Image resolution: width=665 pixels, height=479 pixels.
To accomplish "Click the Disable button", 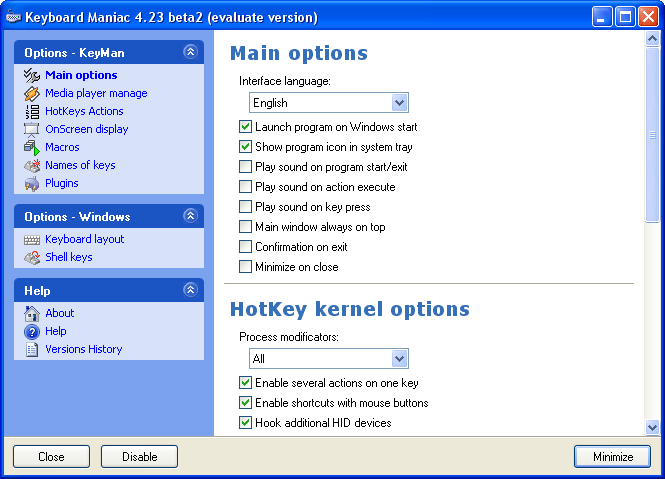I will click(140, 457).
